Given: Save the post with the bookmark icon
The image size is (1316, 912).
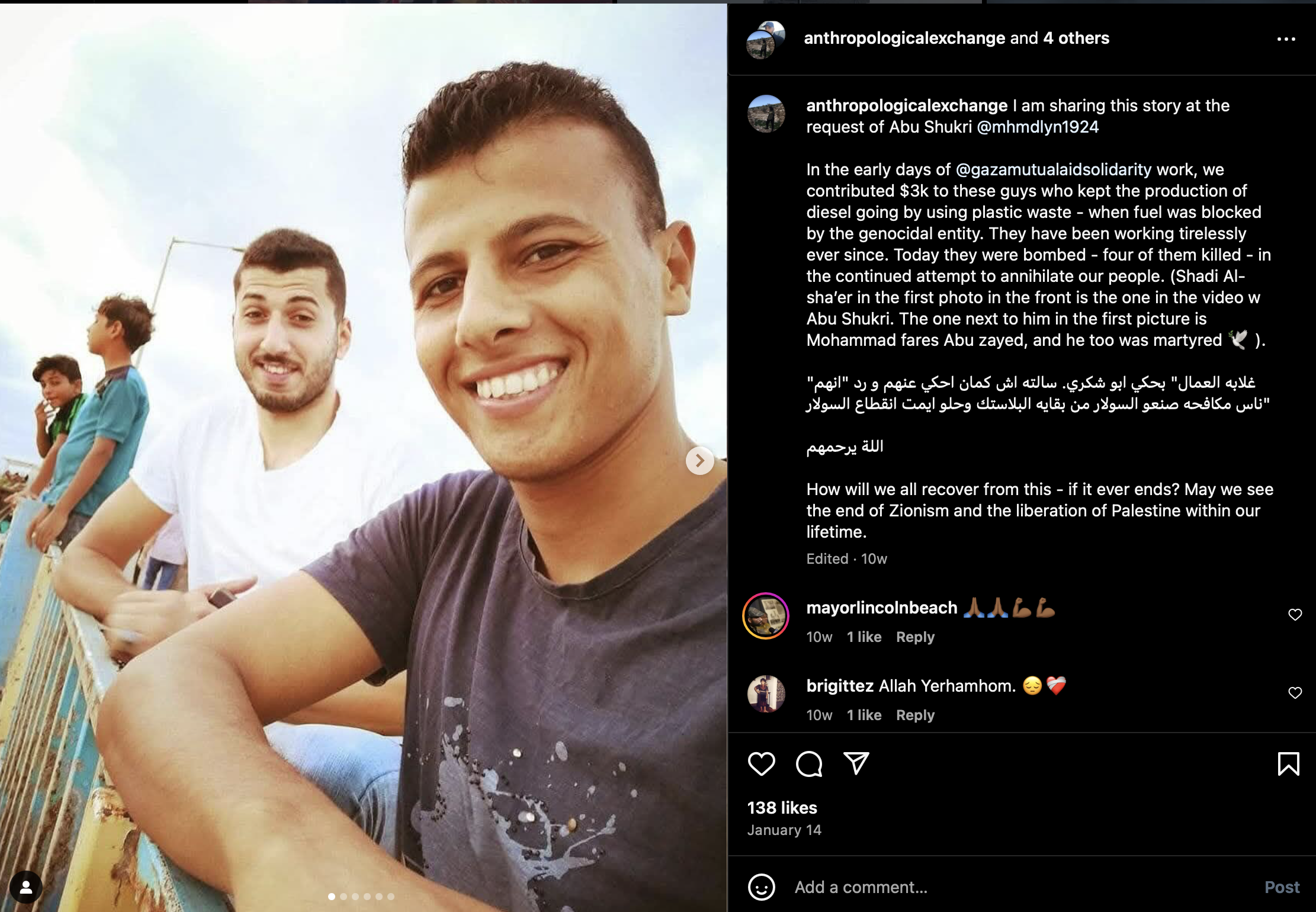Looking at the screenshot, I should tap(1288, 763).
